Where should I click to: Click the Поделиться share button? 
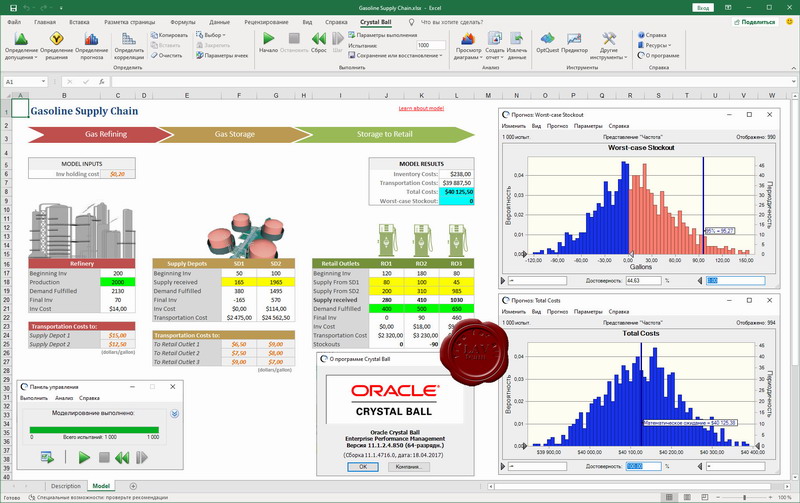point(754,22)
